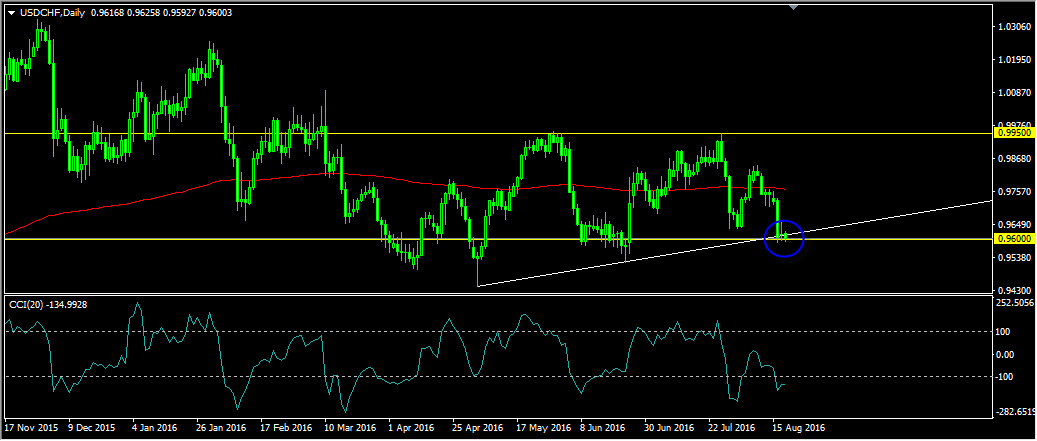Click the 1.01950 price scale label
The height and width of the screenshot is (441, 1037).
coord(1017,60)
